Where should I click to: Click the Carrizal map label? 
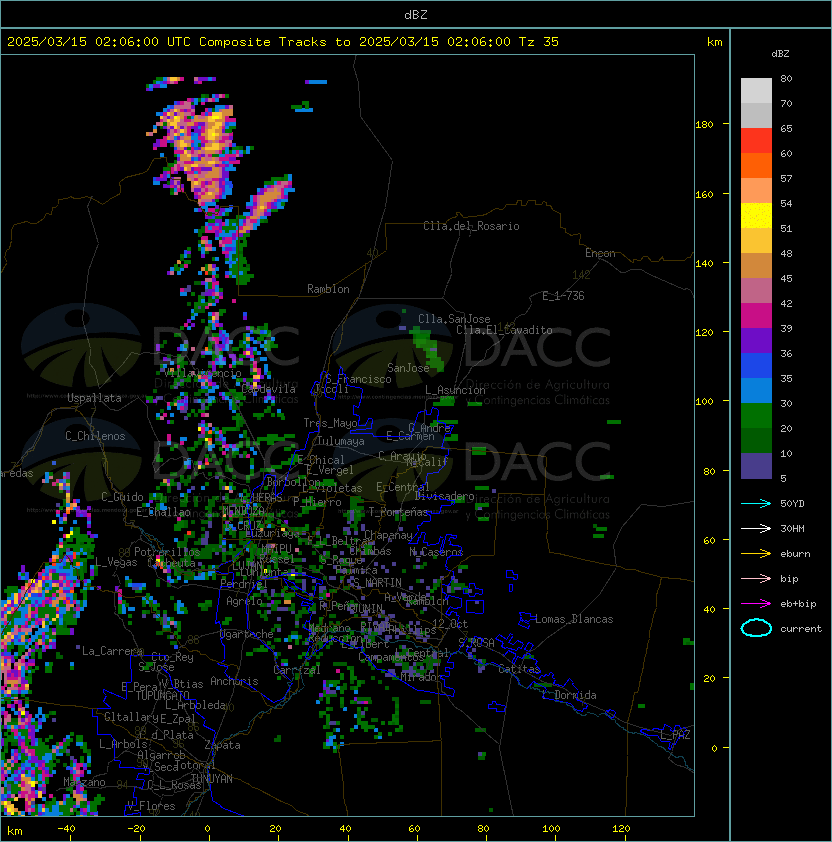(296, 670)
